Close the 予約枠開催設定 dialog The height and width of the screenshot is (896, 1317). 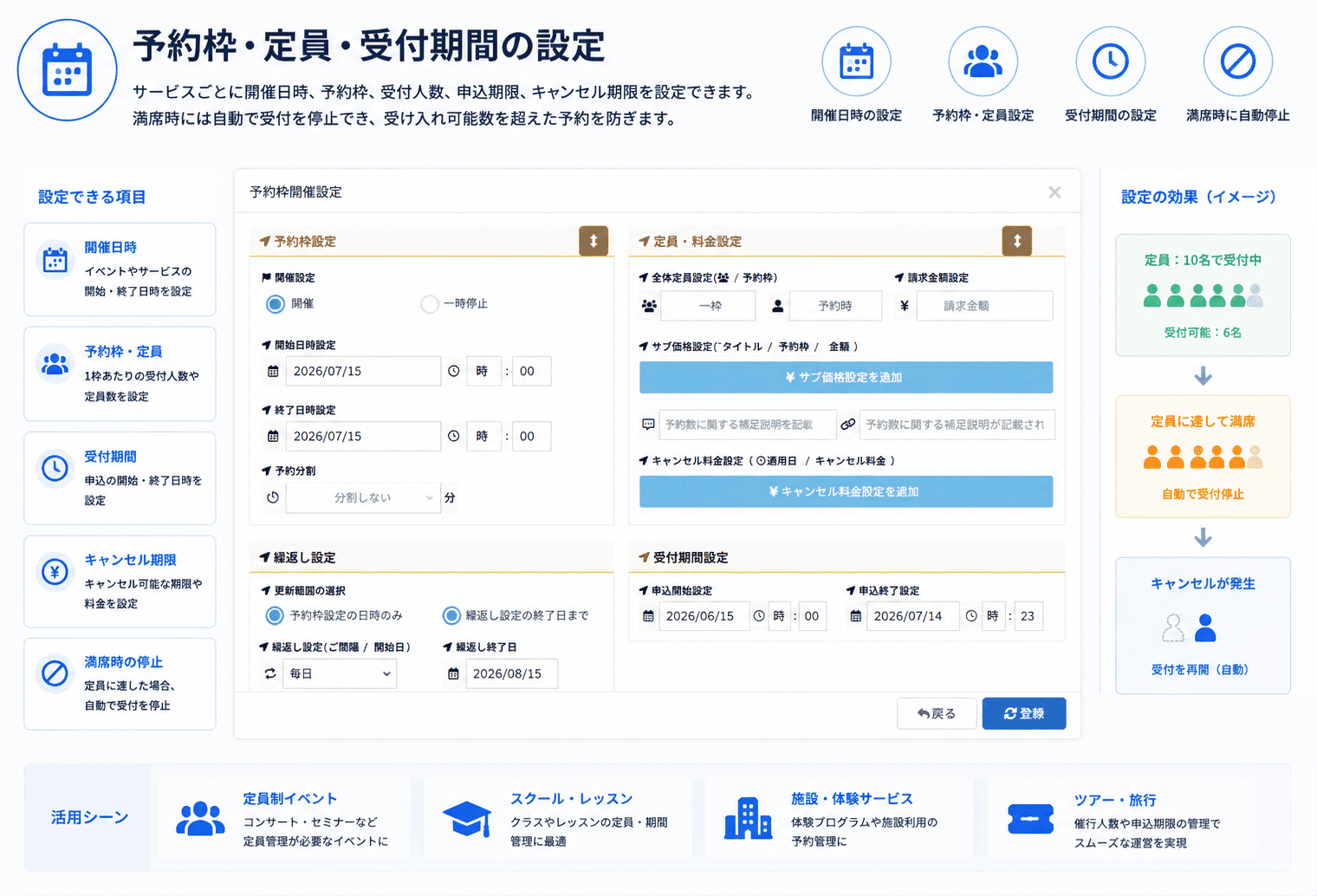point(1054,192)
